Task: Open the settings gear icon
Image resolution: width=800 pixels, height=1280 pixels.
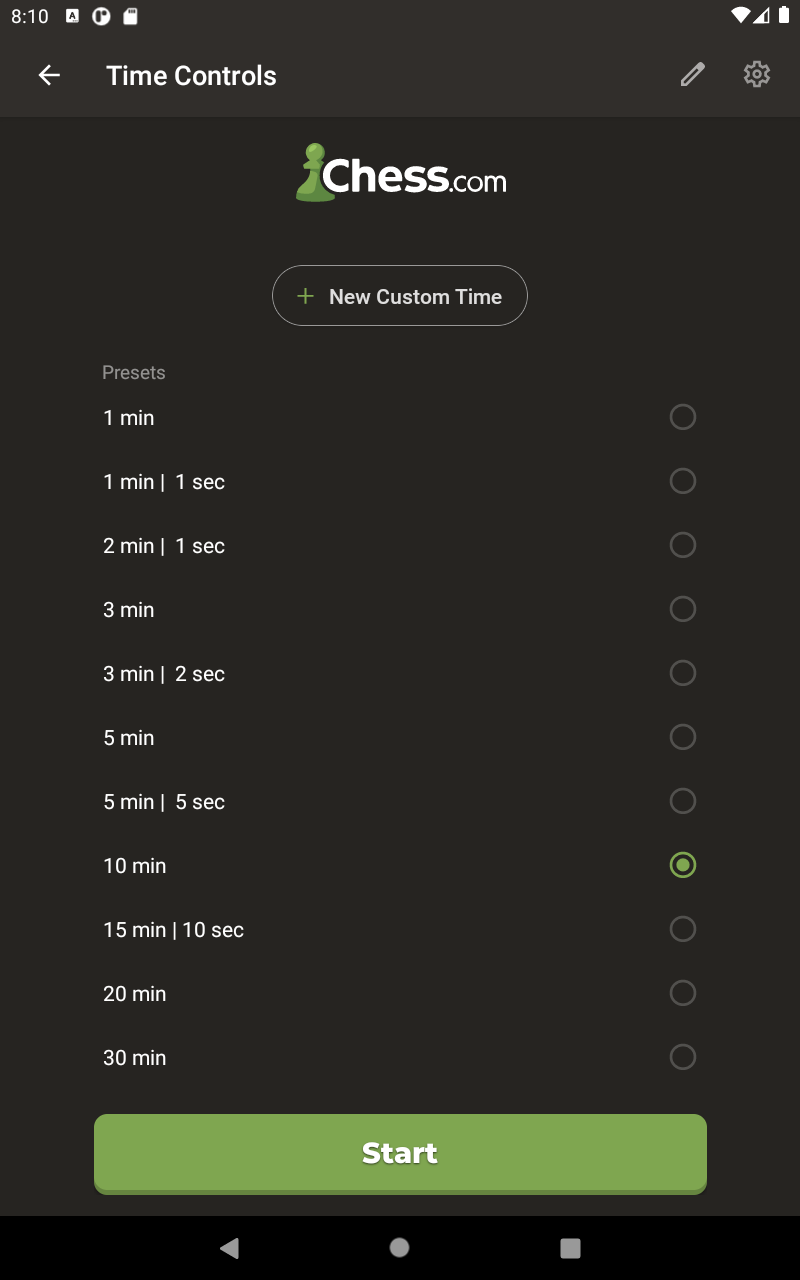Action: (757, 75)
